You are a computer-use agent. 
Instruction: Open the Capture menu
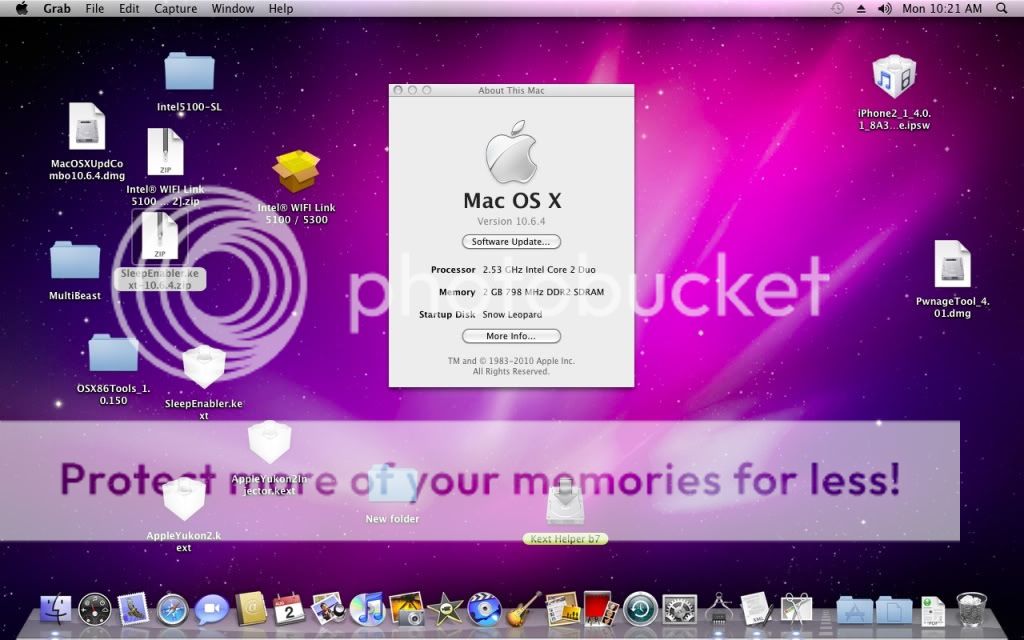pos(175,9)
